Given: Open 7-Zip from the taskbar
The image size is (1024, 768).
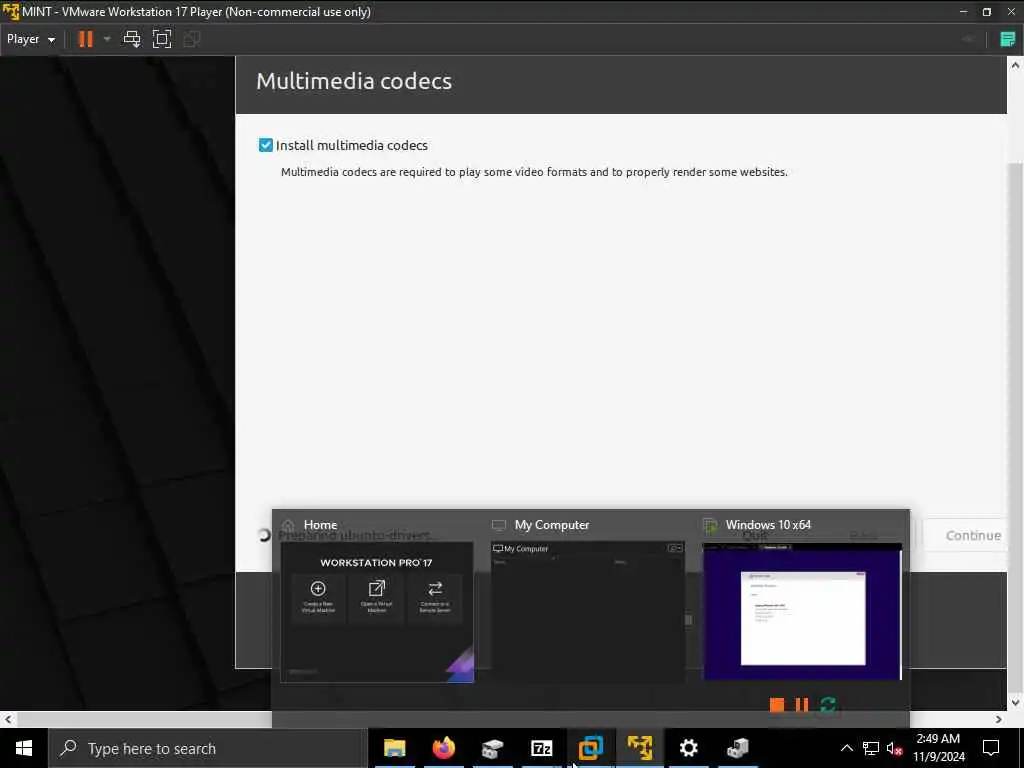Looking at the screenshot, I should [541, 748].
